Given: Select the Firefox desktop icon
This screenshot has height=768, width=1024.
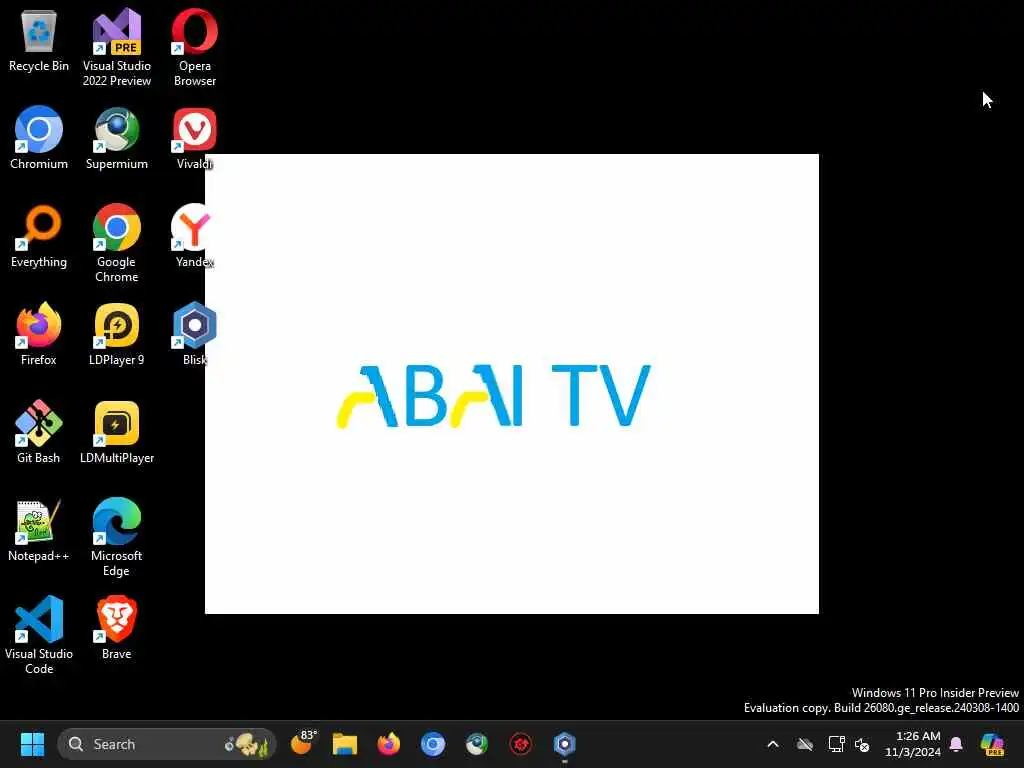Looking at the screenshot, I should 39,334.
